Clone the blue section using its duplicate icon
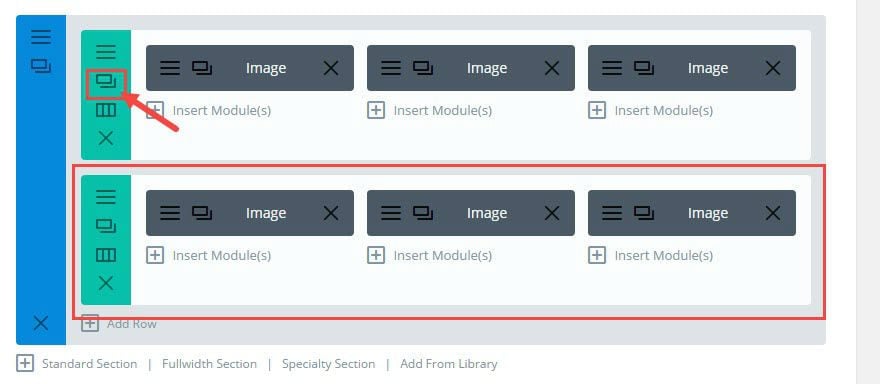The width and height of the screenshot is (880, 384). point(41,67)
